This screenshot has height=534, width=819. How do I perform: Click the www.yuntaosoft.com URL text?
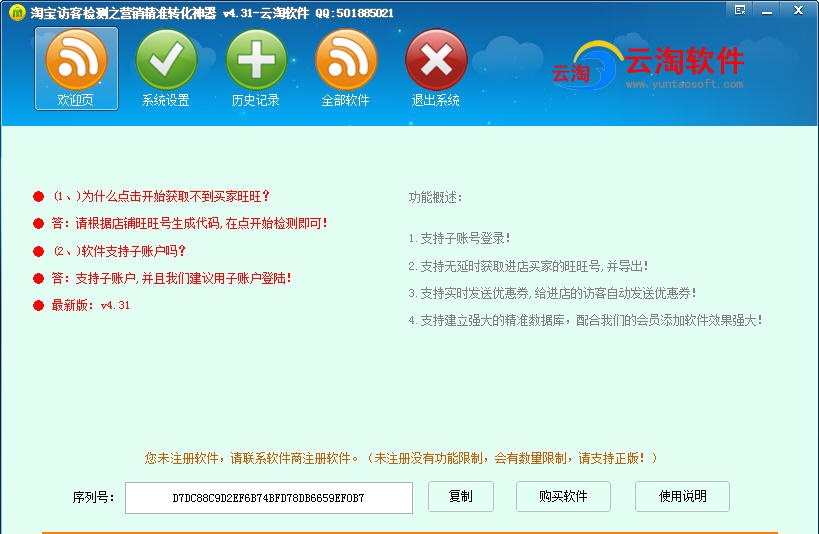click(x=684, y=84)
